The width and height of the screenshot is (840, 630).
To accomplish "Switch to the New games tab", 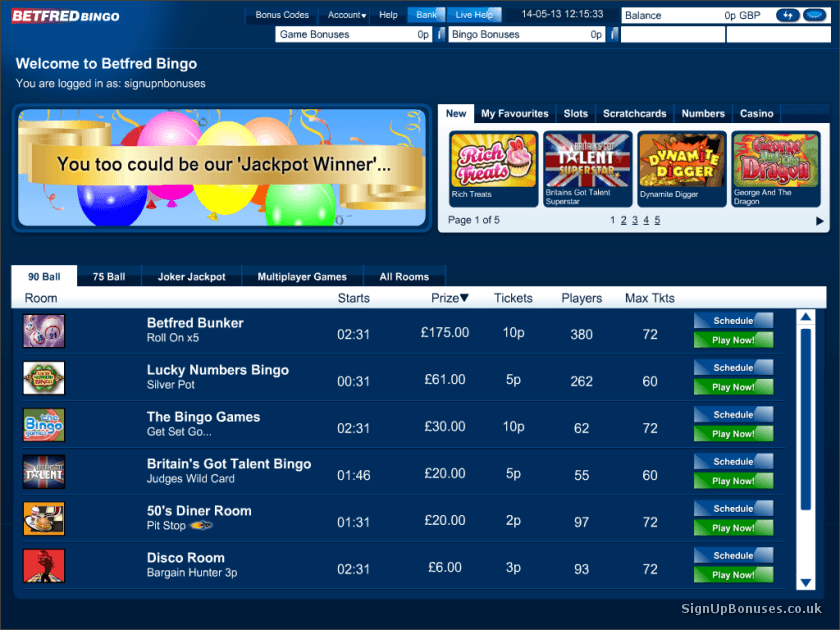I will pyautogui.click(x=456, y=114).
